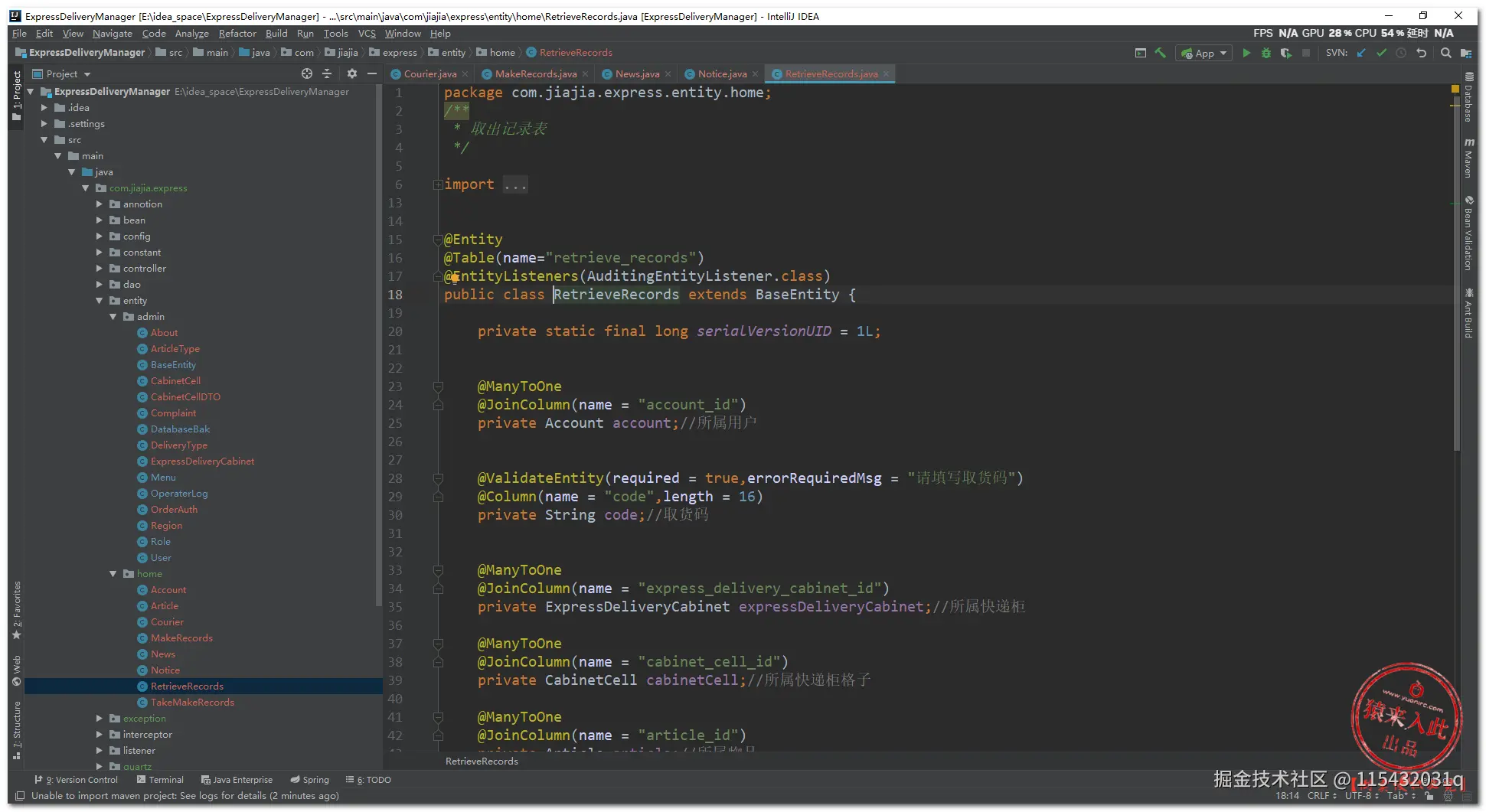Screen dimensions: 1486x812
Task: Commit changes with the SVN checkmark icon
Action: click(x=1381, y=53)
